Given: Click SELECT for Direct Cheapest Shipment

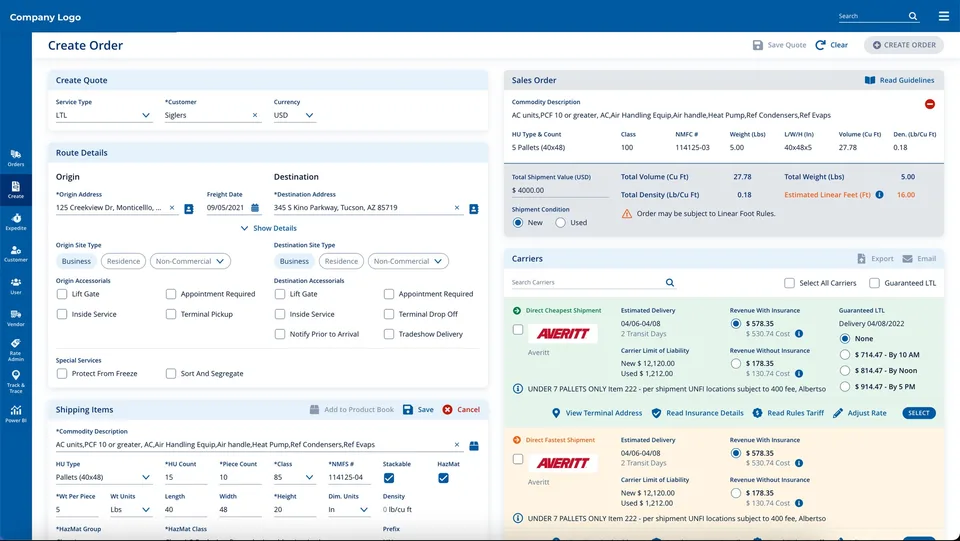Looking at the screenshot, I should (x=918, y=413).
